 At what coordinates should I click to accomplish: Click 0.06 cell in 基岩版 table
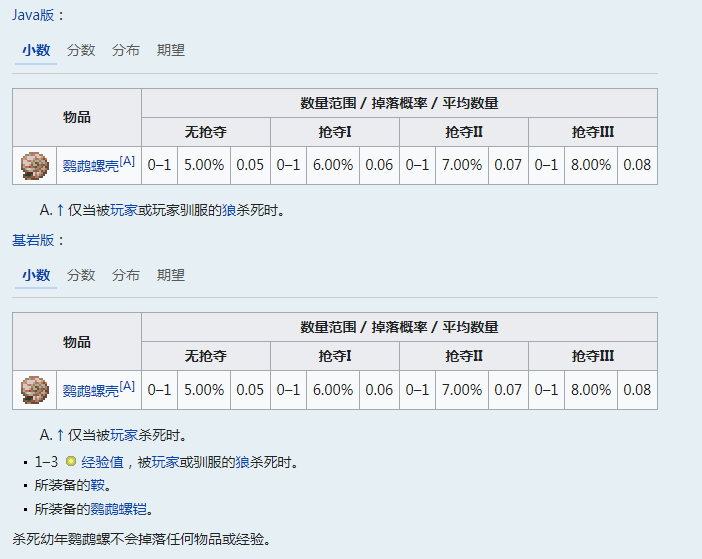pos(379,390)
